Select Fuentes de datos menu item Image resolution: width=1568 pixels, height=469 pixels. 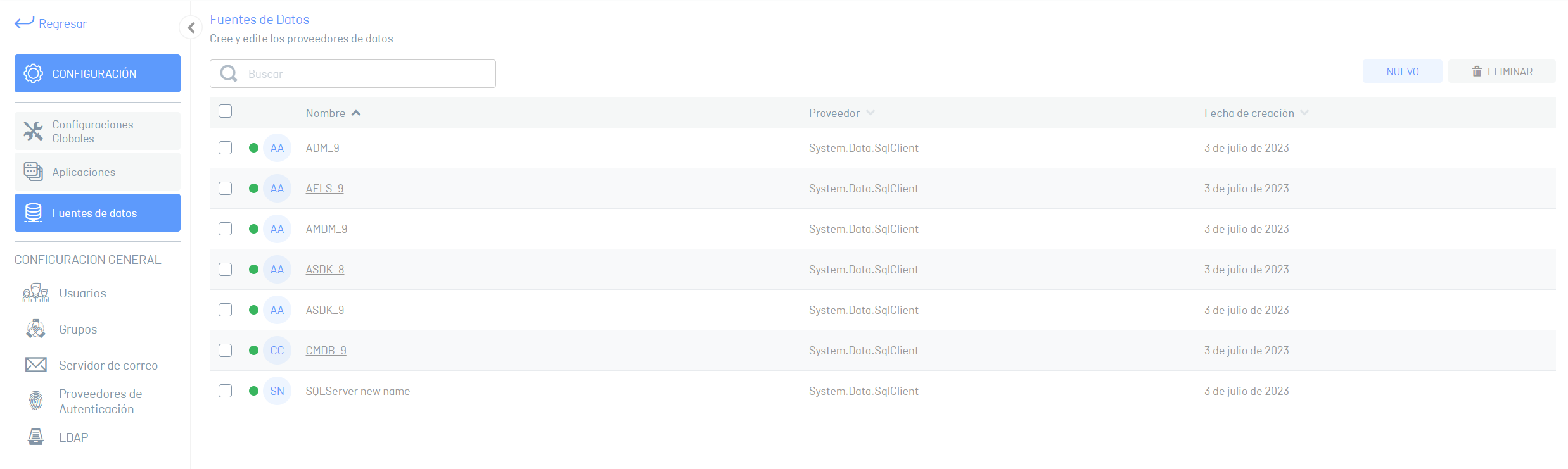point(98,213)
